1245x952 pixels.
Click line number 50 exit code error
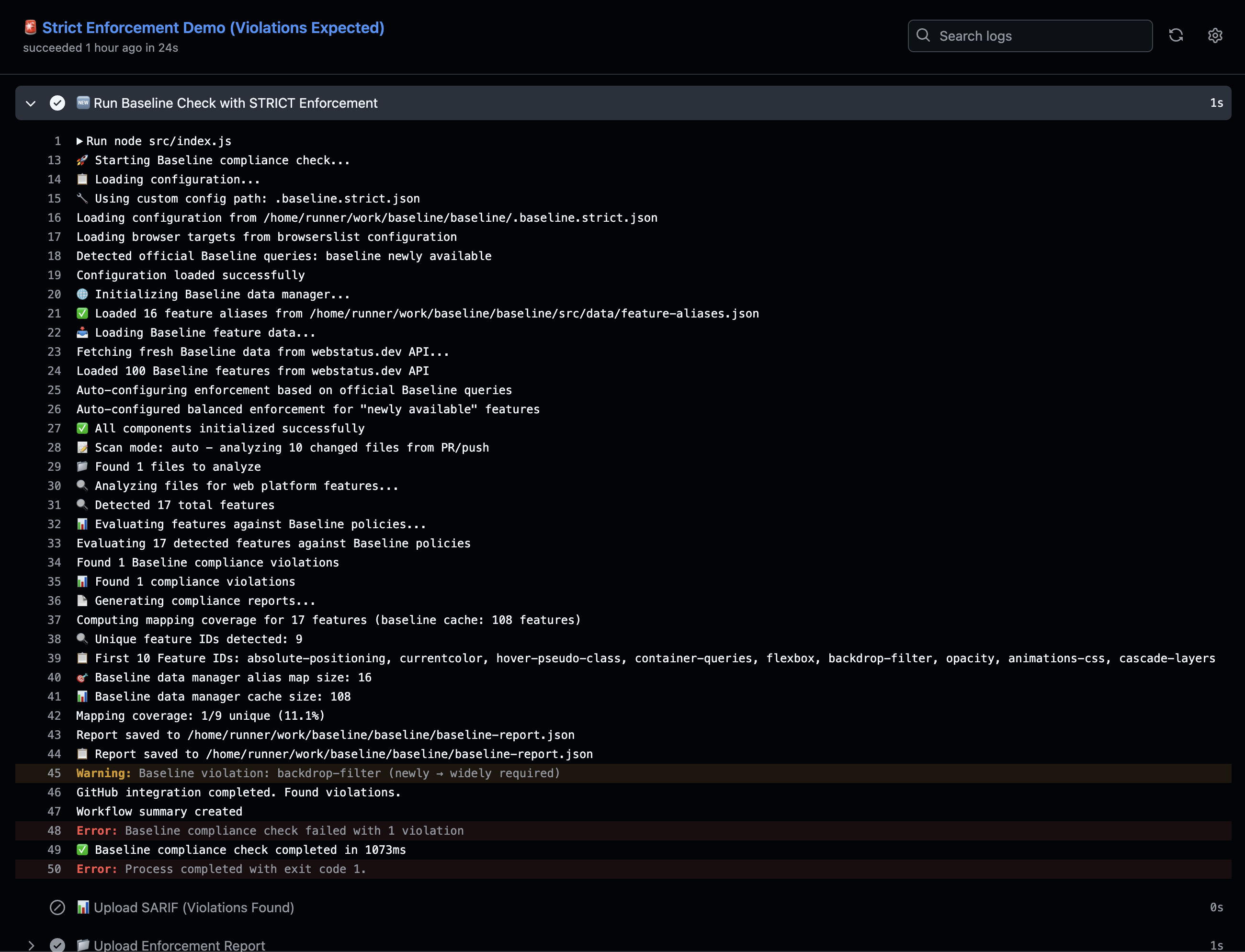coord(55,869)
